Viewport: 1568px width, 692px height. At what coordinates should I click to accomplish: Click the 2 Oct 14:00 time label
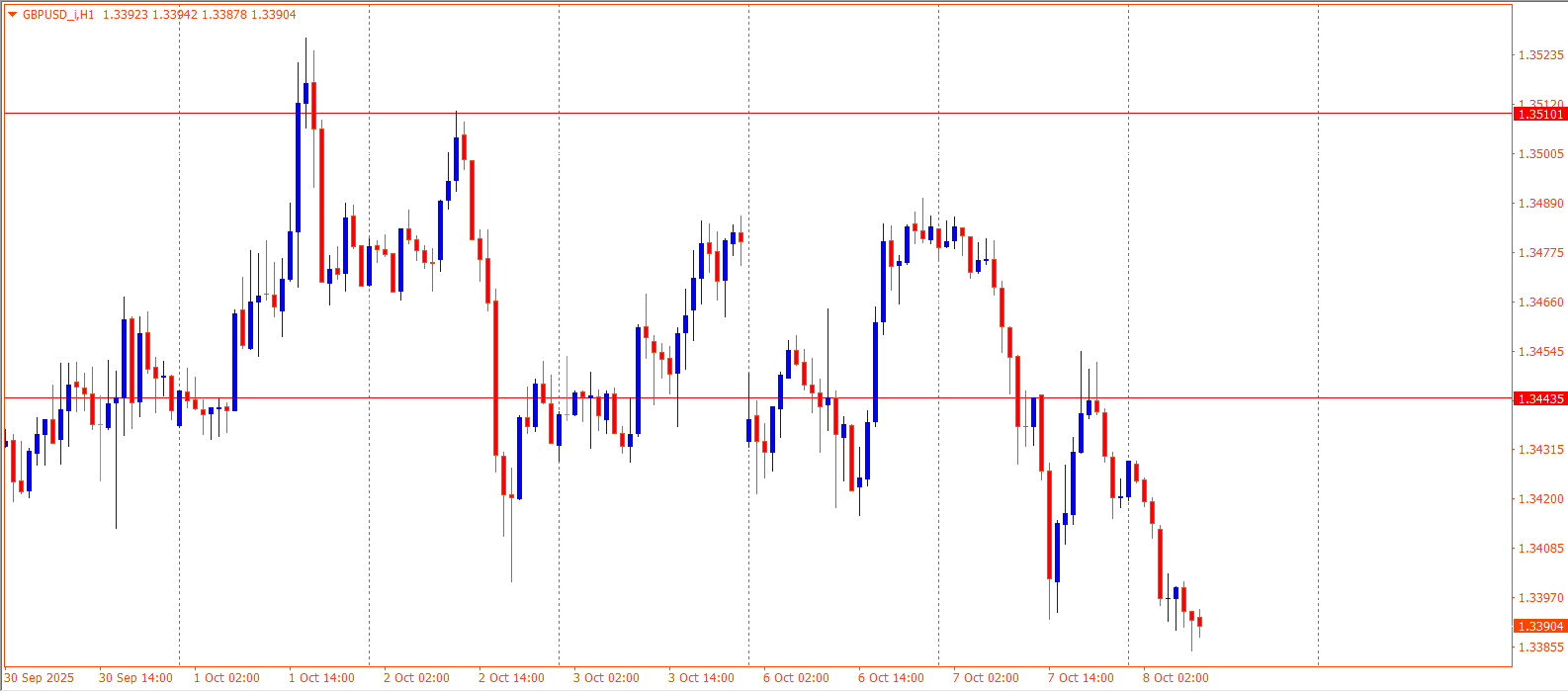511,678
